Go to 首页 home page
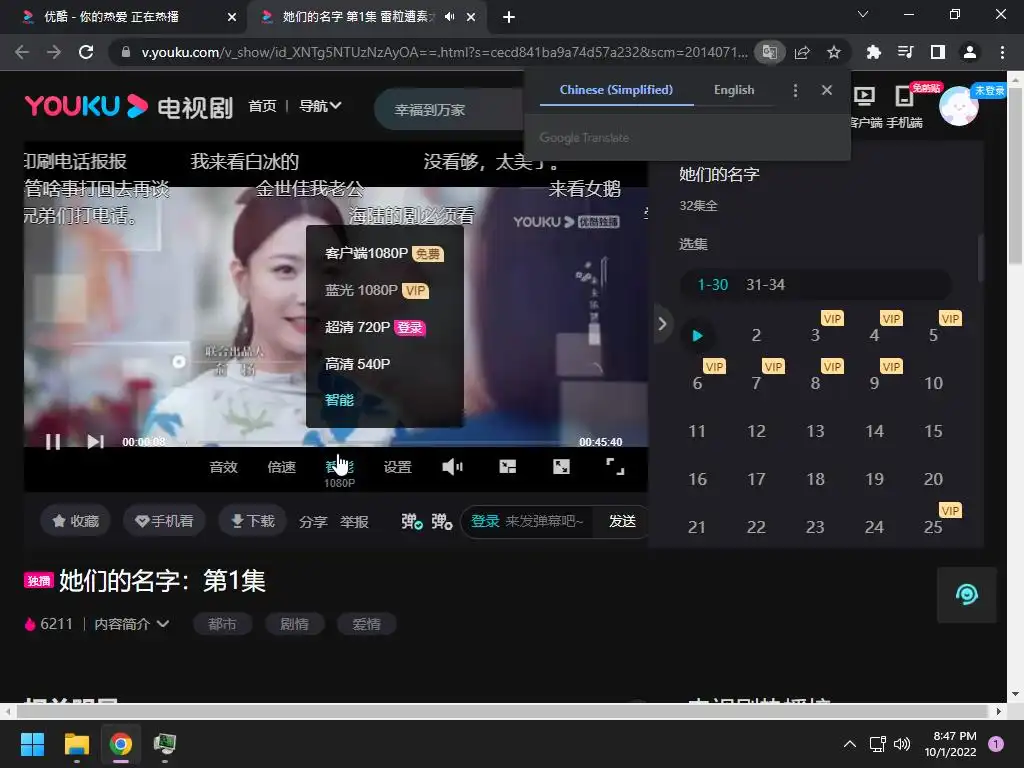The height and width of the screenshot is (768, 1024). click(x=262, y=106)
